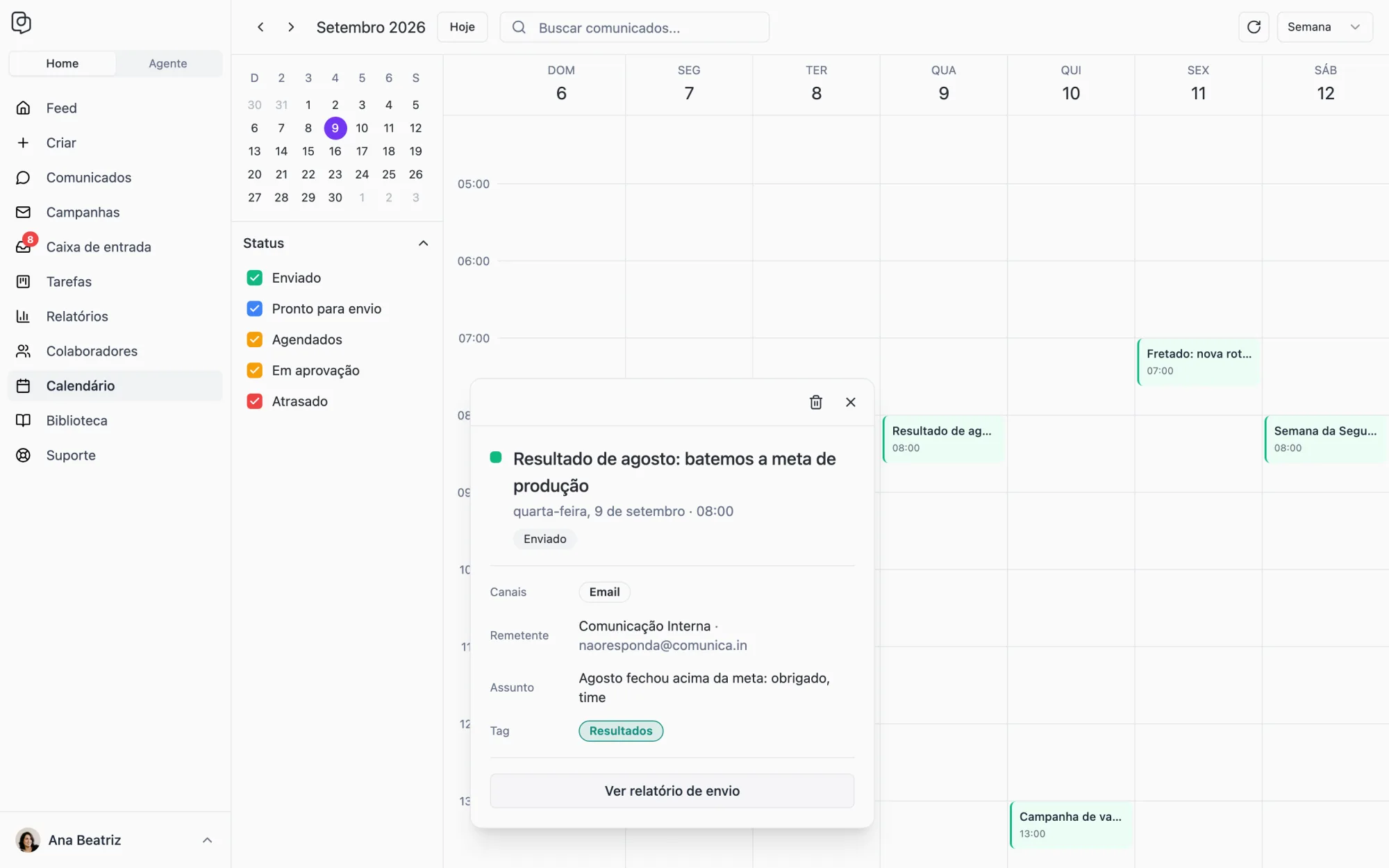The image size is (1389, 868).
Task: Focus the Buscar comunicados search field
Action: [635, 27]
